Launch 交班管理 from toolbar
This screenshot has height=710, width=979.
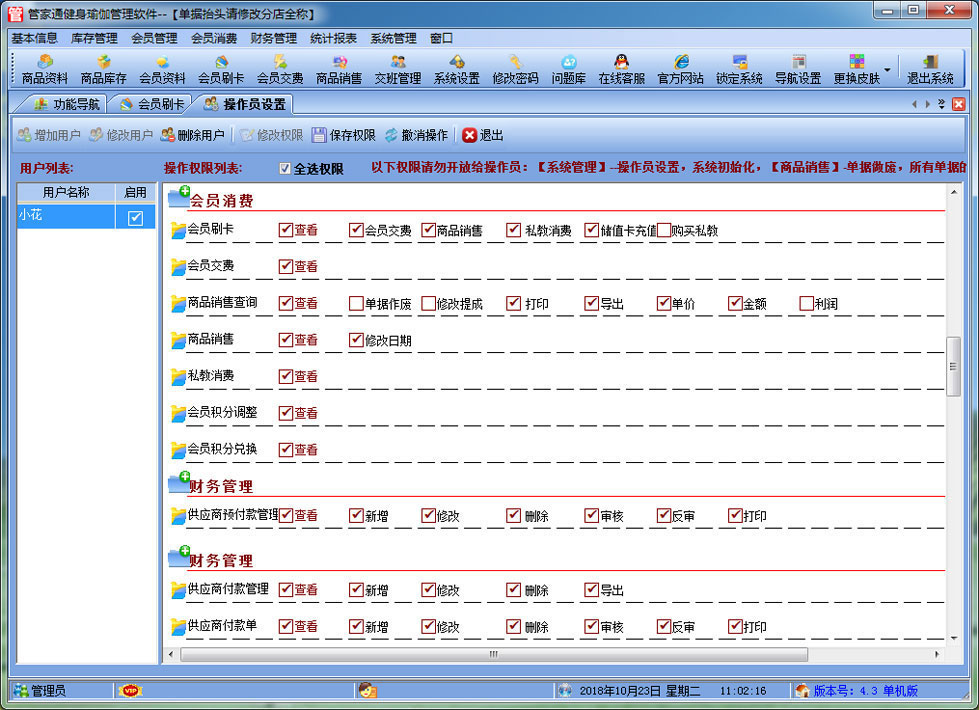[398, 69]
